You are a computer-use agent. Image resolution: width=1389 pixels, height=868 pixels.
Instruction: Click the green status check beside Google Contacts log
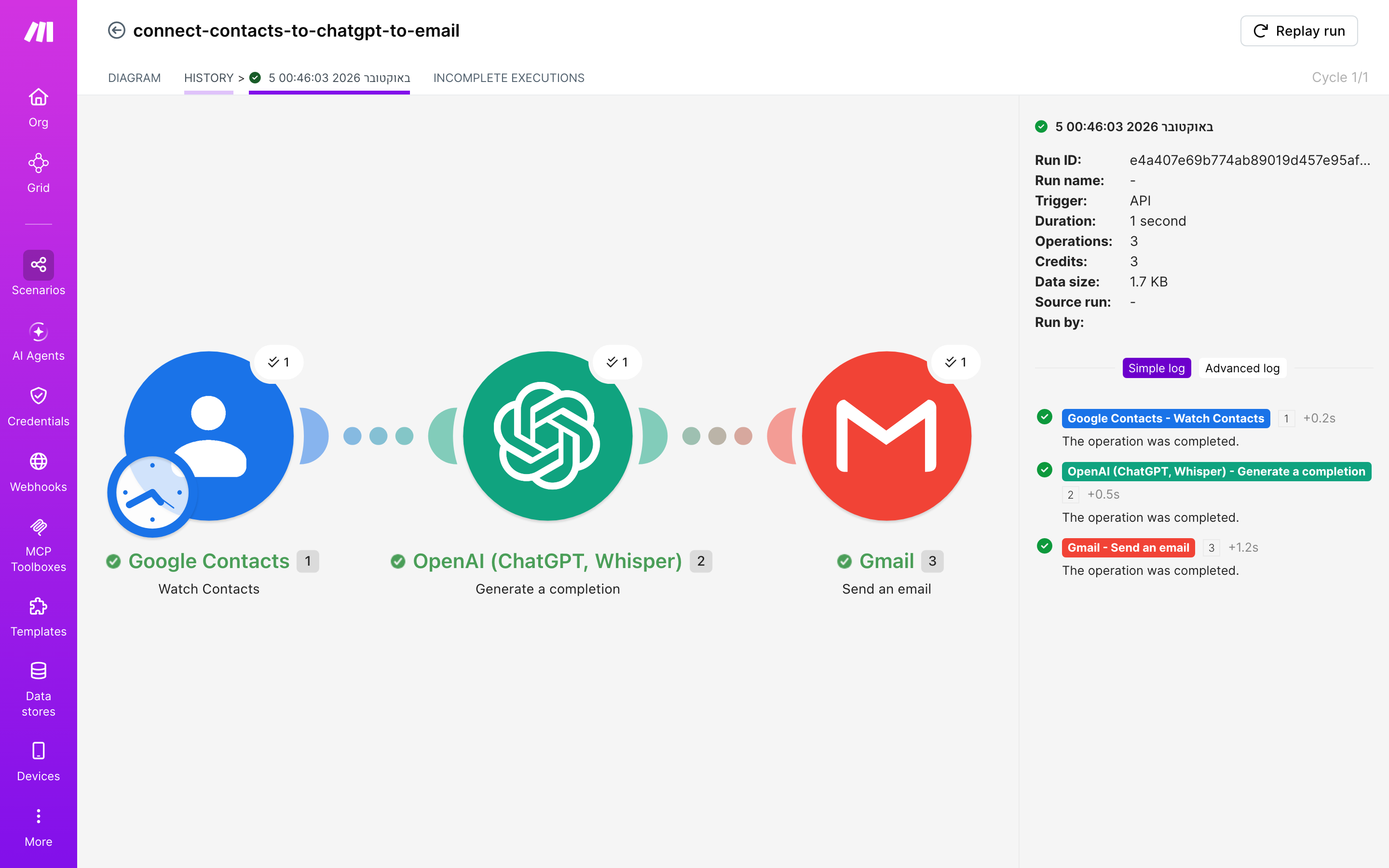[x=1045, y=416]
